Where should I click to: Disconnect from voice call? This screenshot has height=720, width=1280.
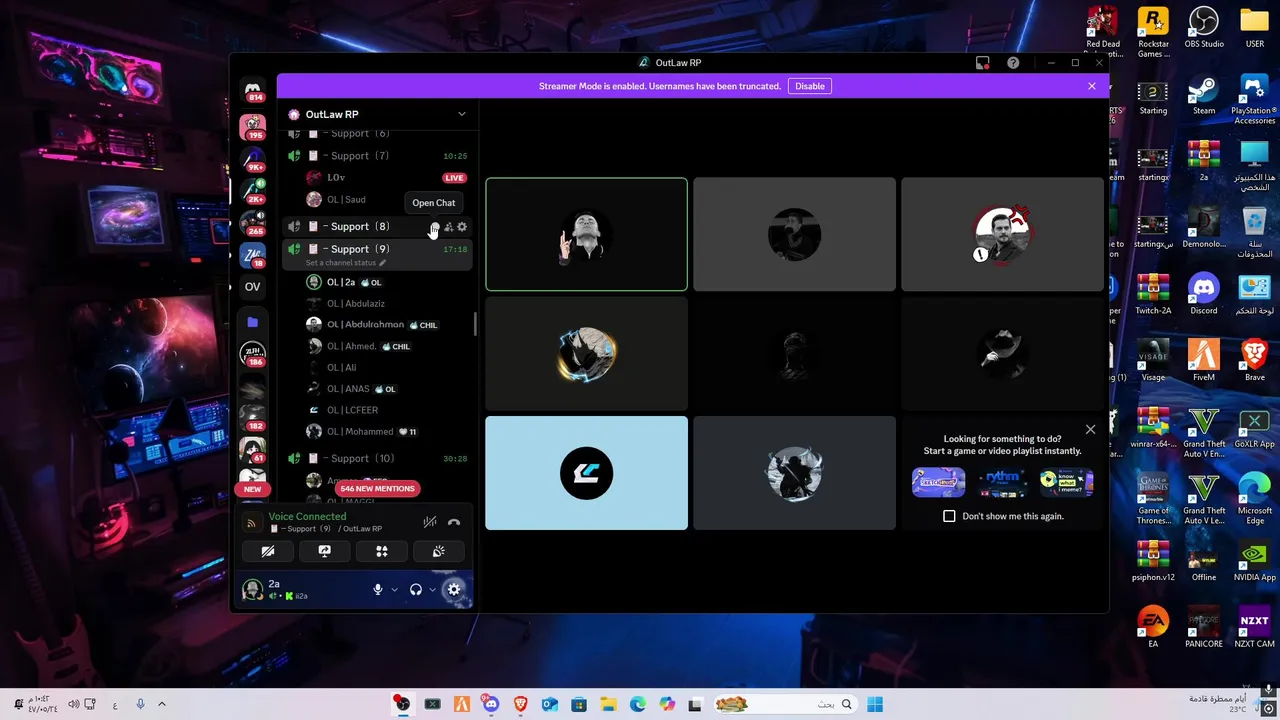454,522
